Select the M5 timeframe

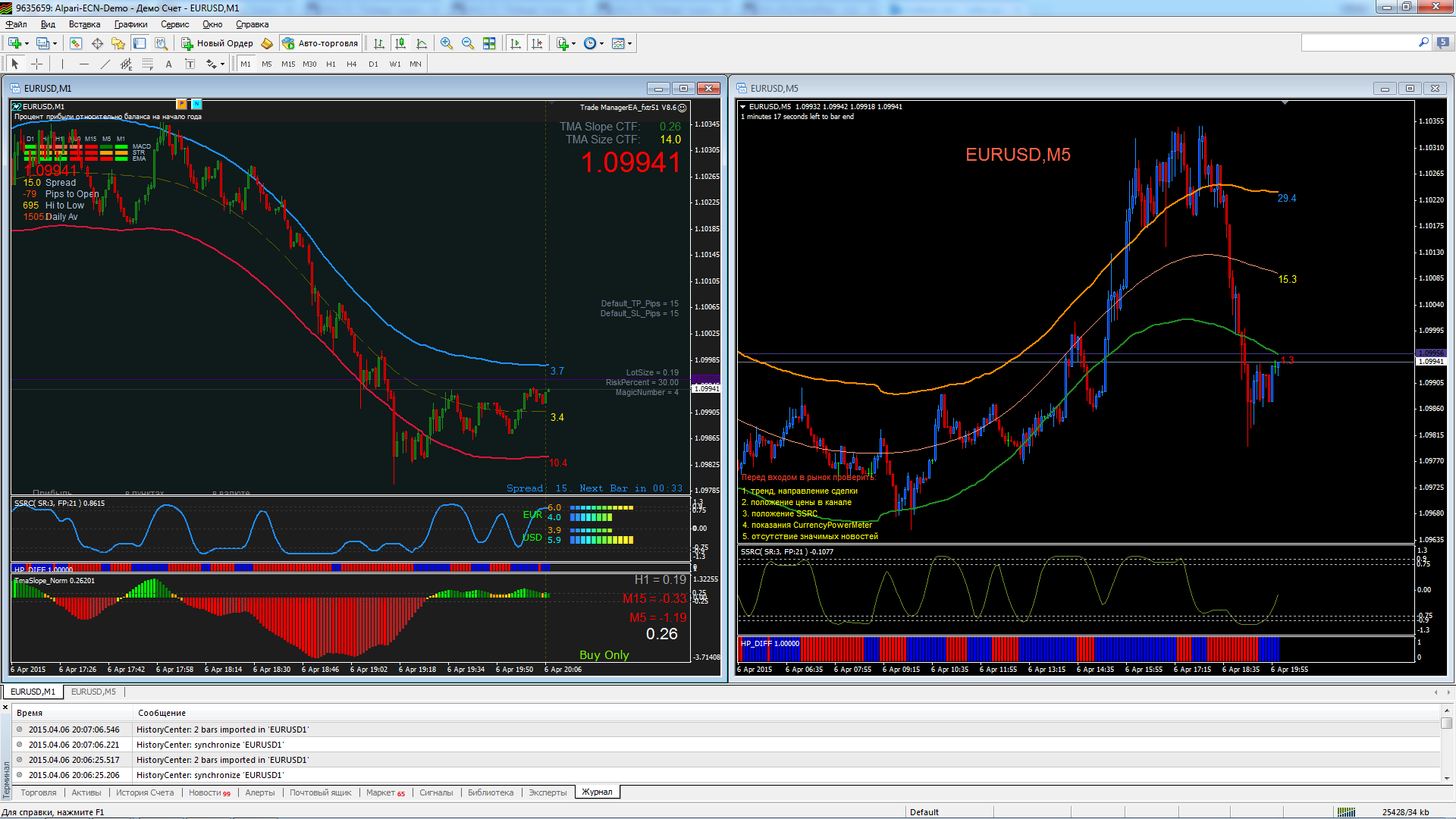pos(267,64)
